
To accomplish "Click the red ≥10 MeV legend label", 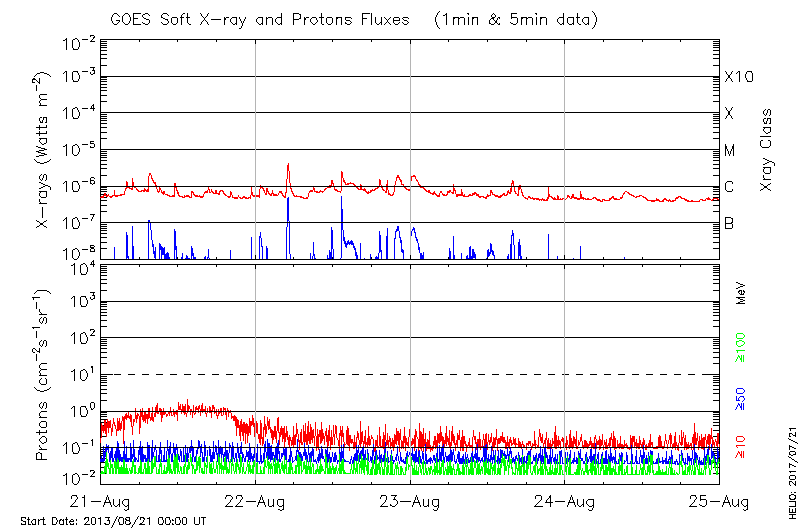I will coord(742,447).
